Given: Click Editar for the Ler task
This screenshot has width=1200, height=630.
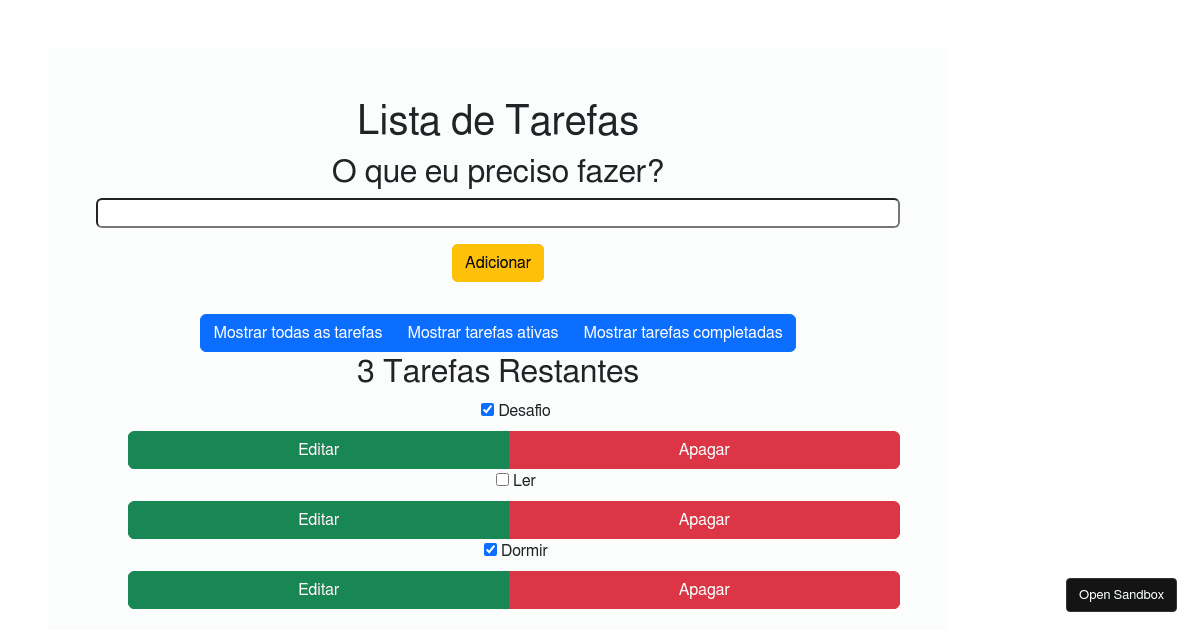Looking at the screenshot, I should pos(318,519).
